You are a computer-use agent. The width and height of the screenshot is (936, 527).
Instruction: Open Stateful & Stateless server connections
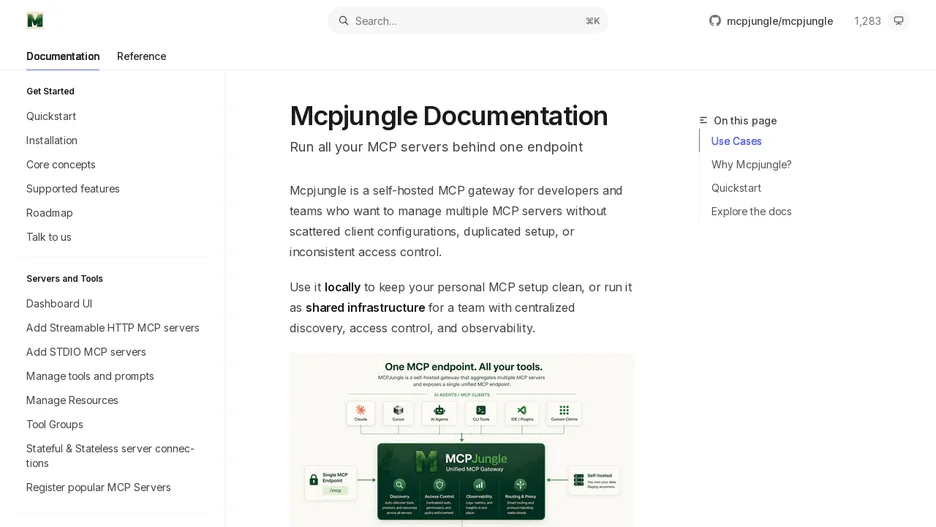coord(110,455)
